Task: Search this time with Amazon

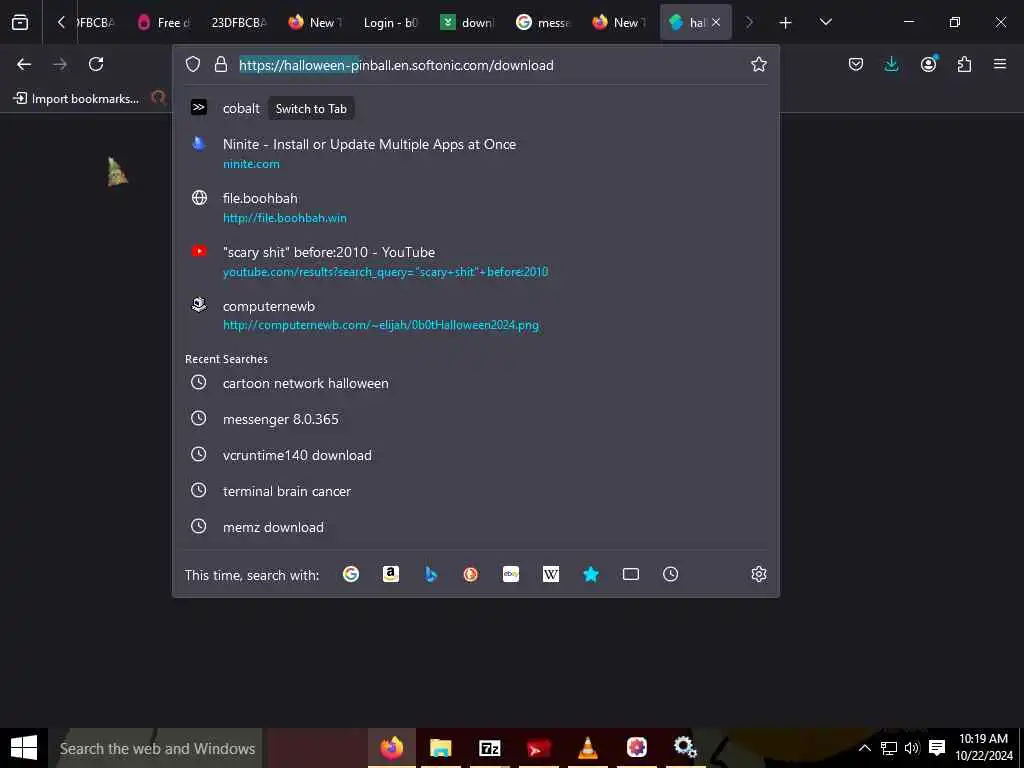Action: [x=391, y=574]
